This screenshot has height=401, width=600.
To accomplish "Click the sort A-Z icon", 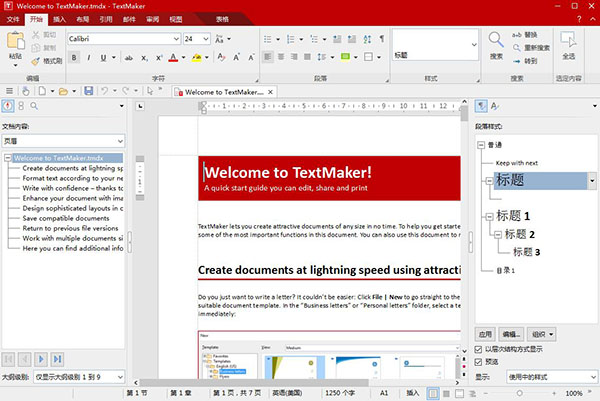I will pos(367,39).
